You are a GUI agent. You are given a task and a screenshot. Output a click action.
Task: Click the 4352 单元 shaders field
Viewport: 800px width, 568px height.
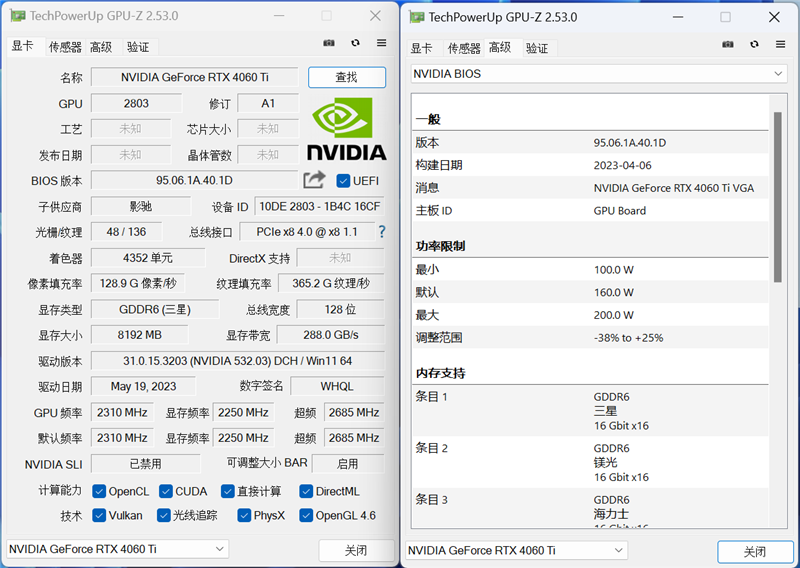148,258
